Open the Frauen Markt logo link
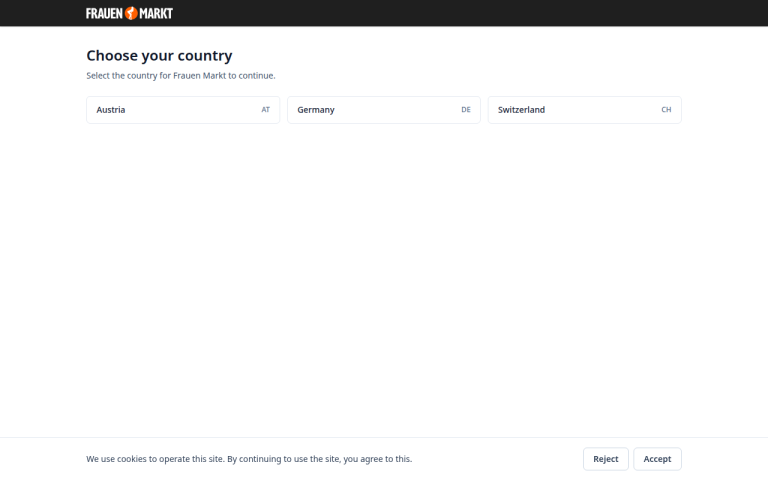768x480 pixels. pyautogui.click(x=129, y=13)
